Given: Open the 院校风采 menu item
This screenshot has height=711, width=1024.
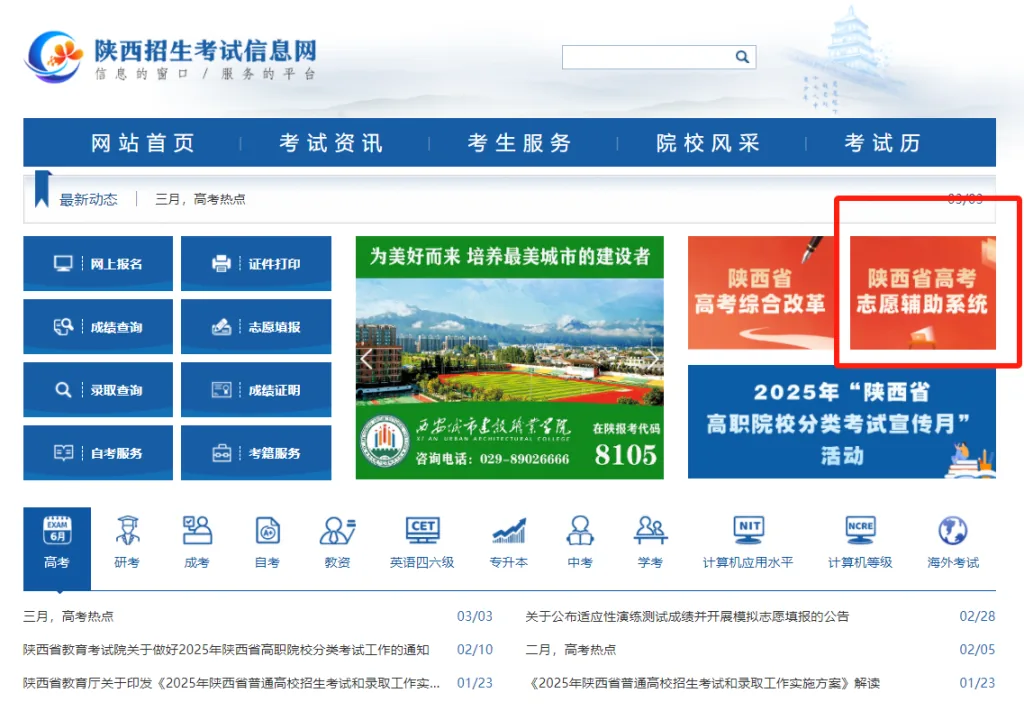Looking at the screenshot, I should pos(708,142).
